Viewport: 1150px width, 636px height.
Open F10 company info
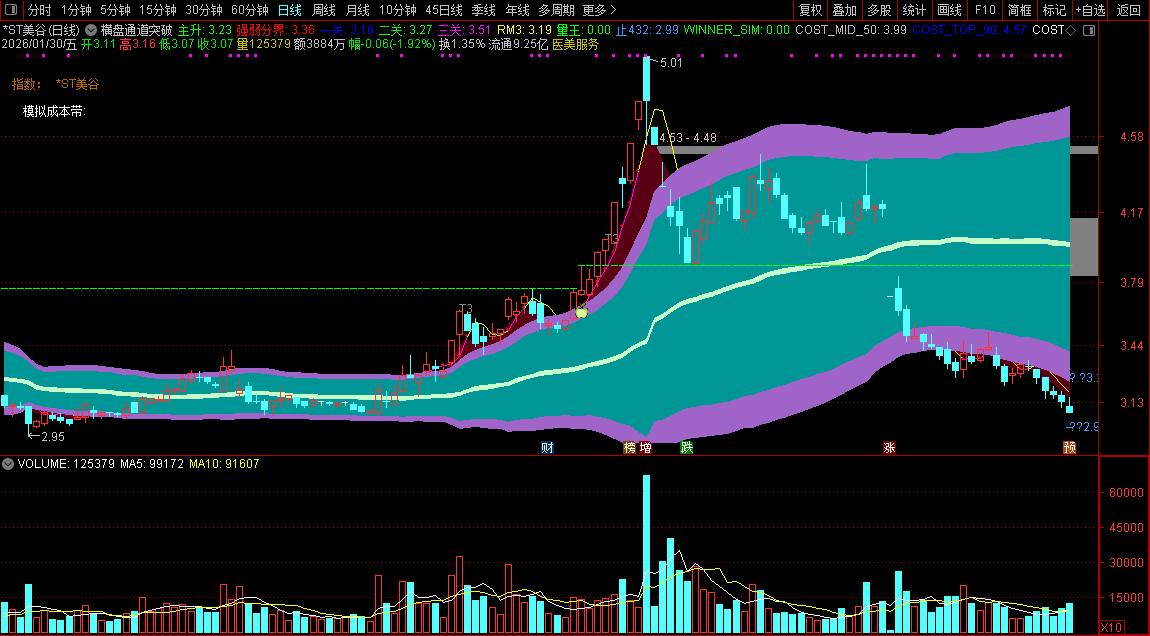tap(984, 10)
